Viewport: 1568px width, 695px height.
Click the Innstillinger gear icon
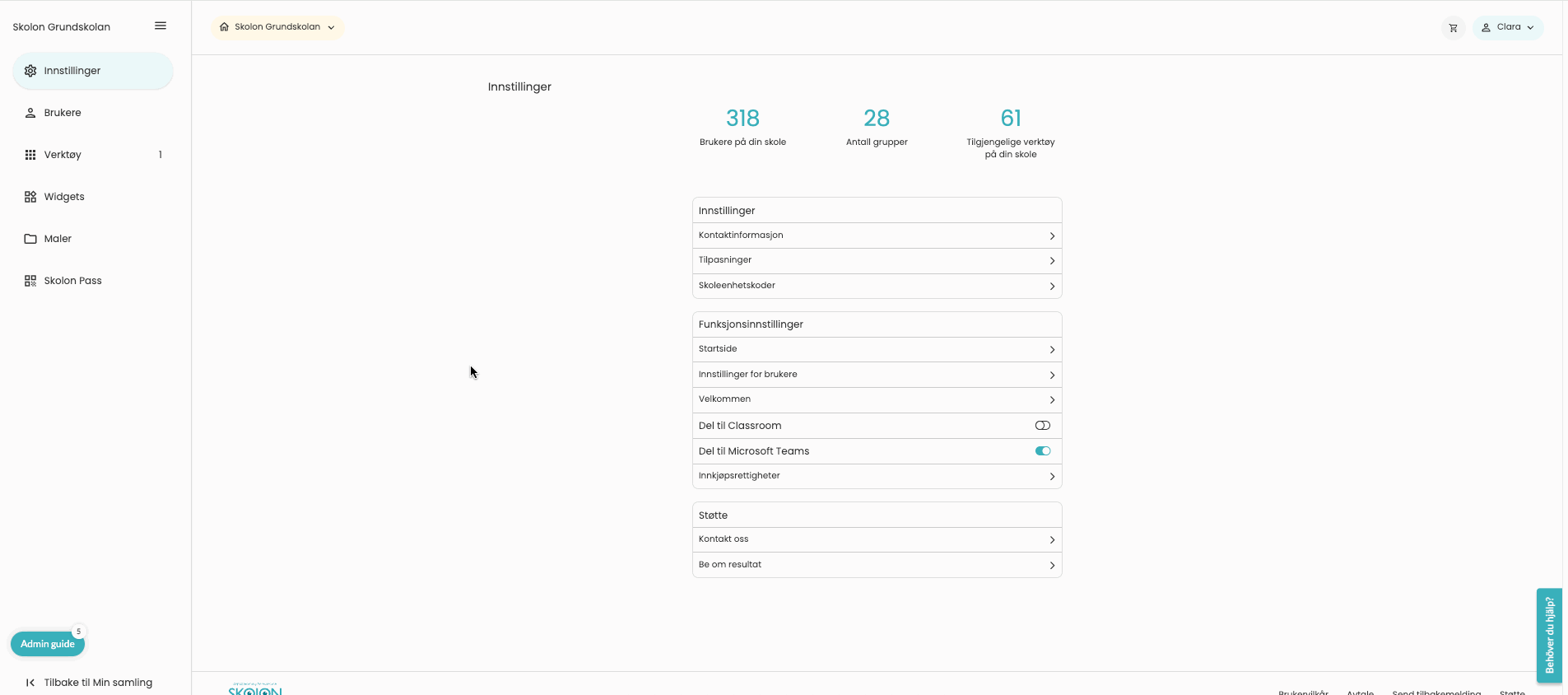coord(30,71)
